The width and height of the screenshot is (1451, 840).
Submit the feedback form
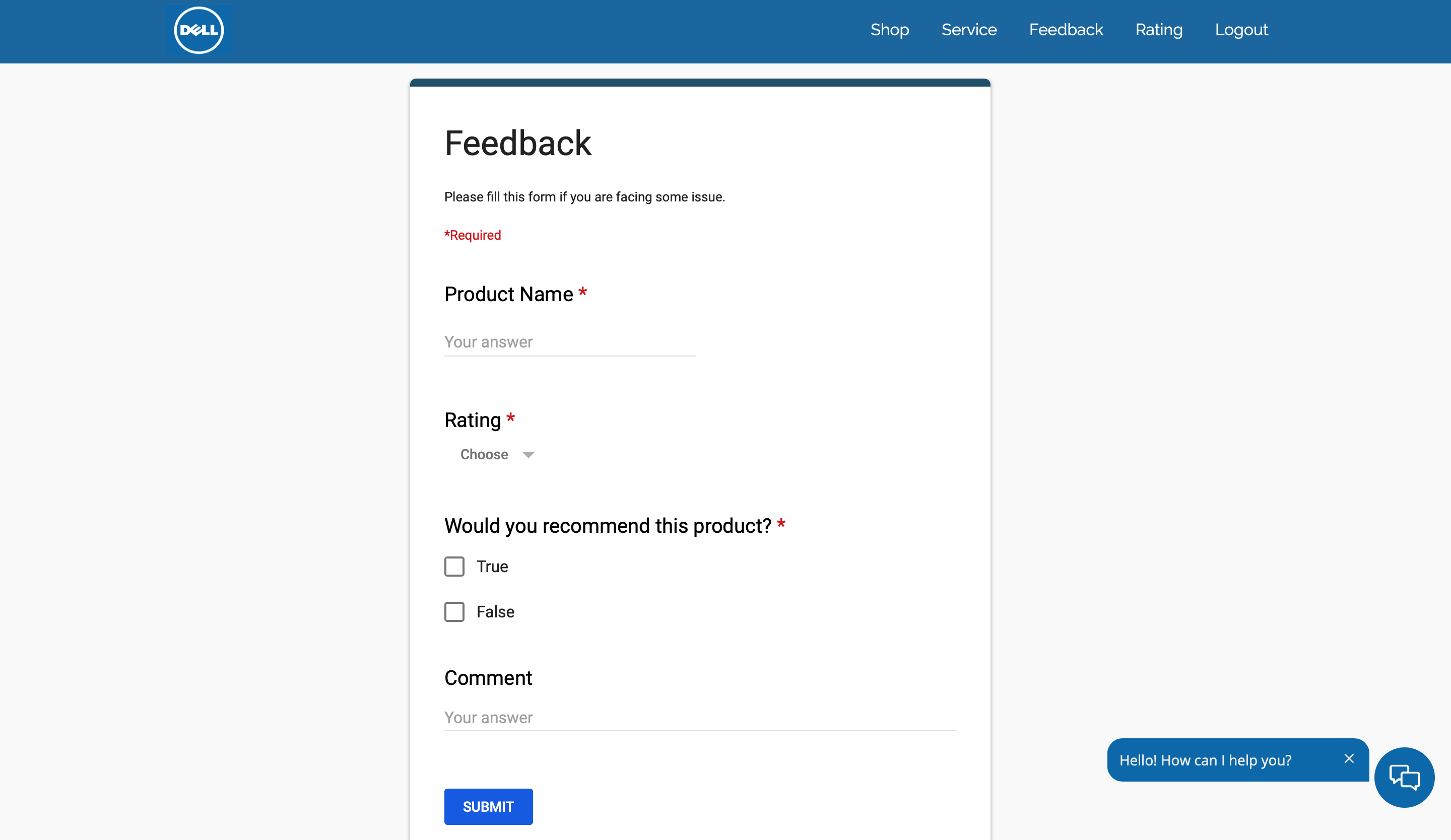click(488, 806)
